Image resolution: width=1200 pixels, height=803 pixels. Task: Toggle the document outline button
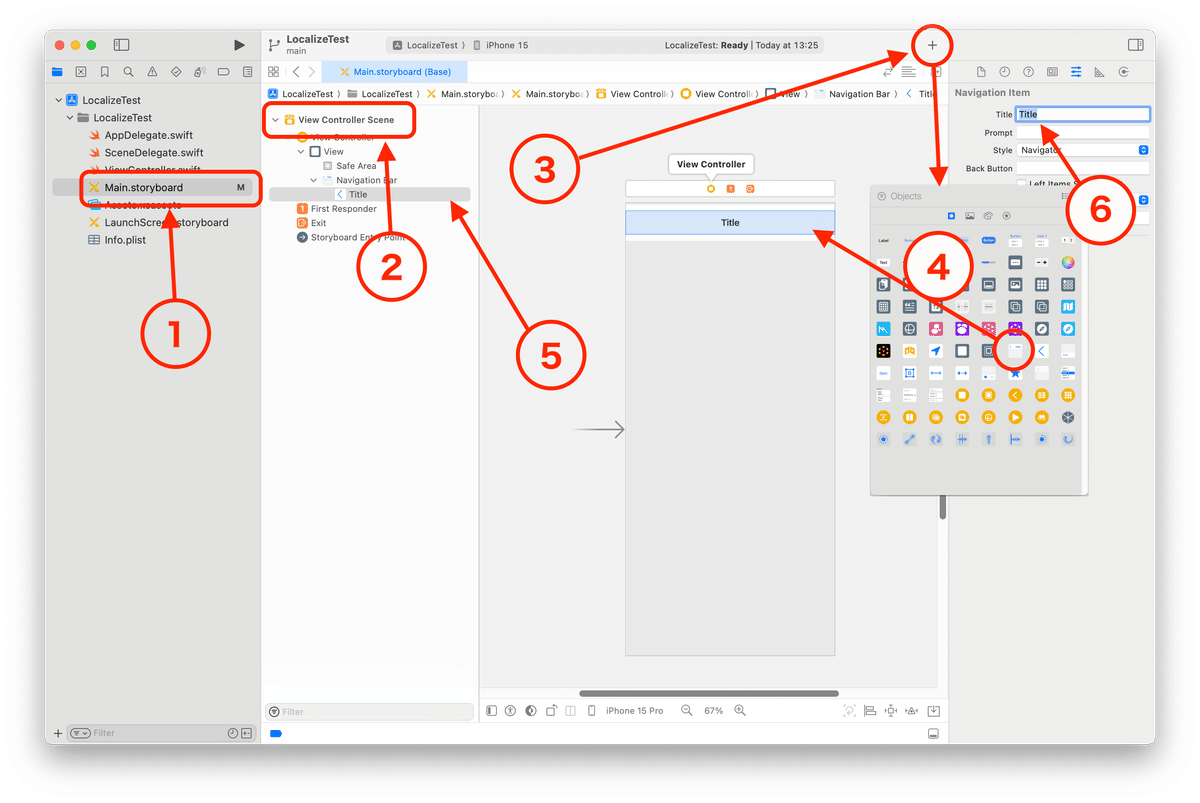pos(491,711)
